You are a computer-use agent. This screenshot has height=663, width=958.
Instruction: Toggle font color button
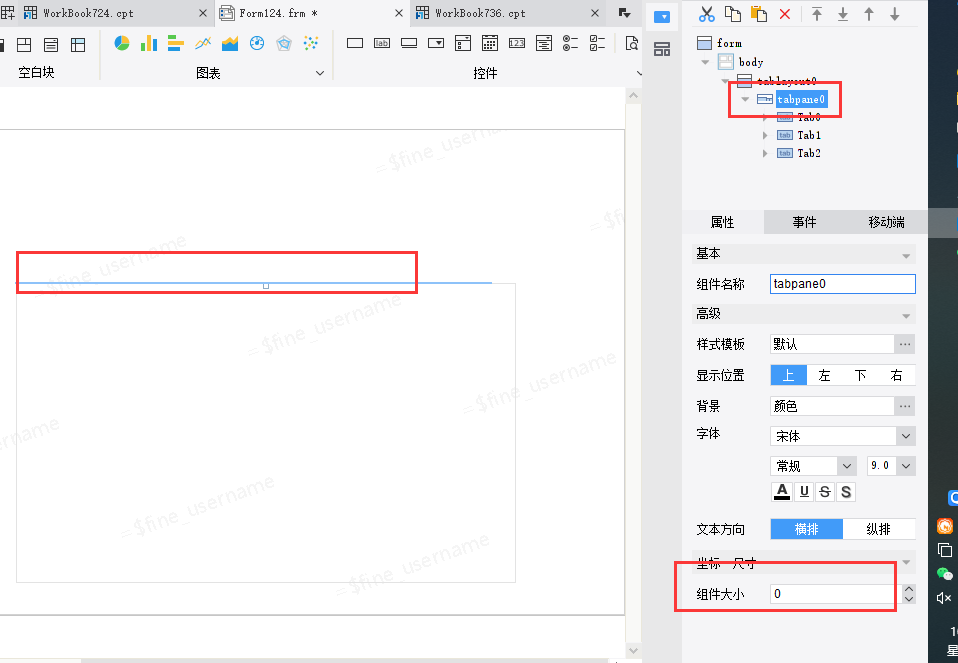click(782, 491)
